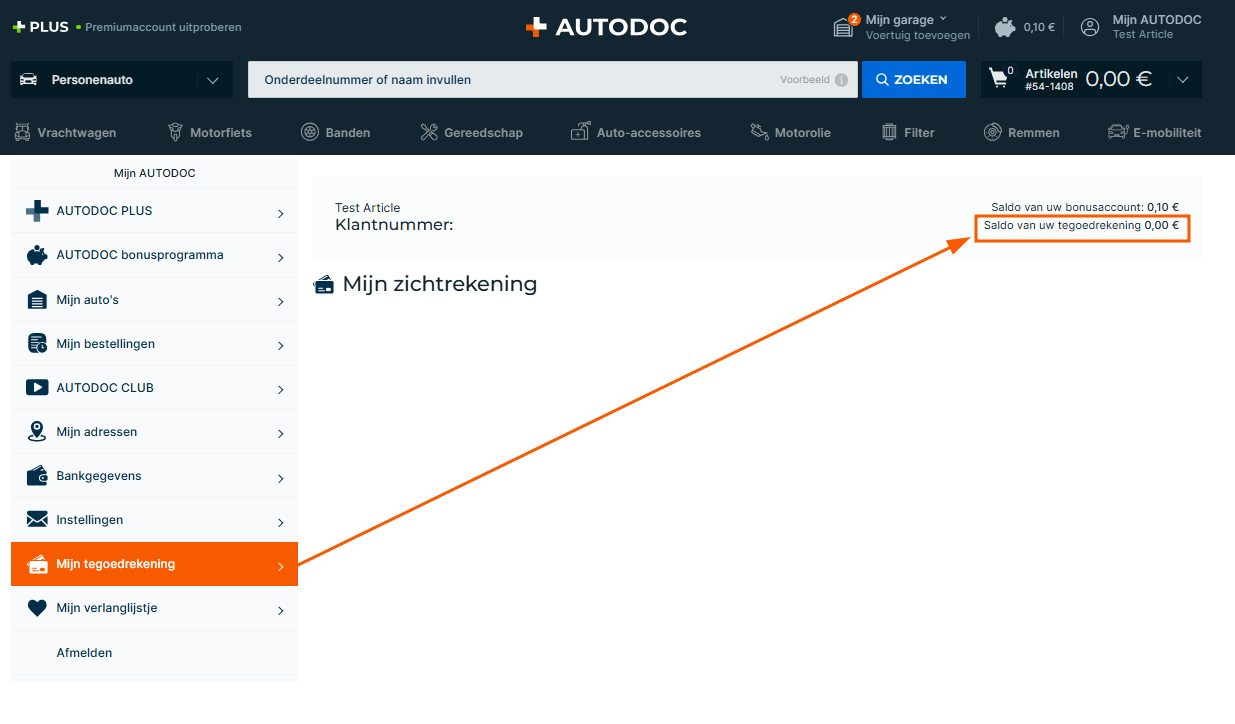Expand the AUTODOC PLUS sidebar chevron
The height and width of the screenshot is (724, 1235).
[280, 213]
